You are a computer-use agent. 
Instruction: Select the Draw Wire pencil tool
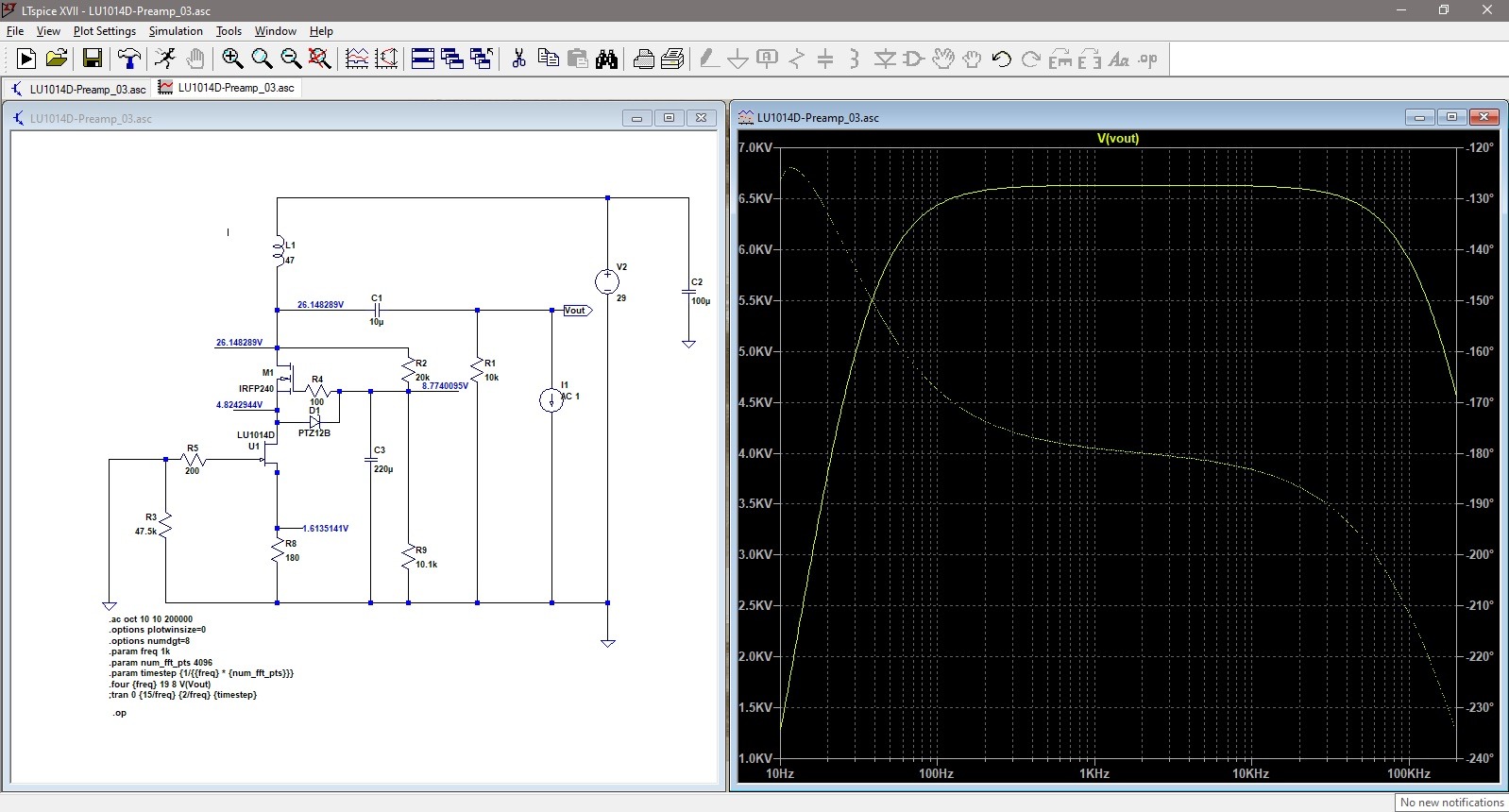point(708,59)
